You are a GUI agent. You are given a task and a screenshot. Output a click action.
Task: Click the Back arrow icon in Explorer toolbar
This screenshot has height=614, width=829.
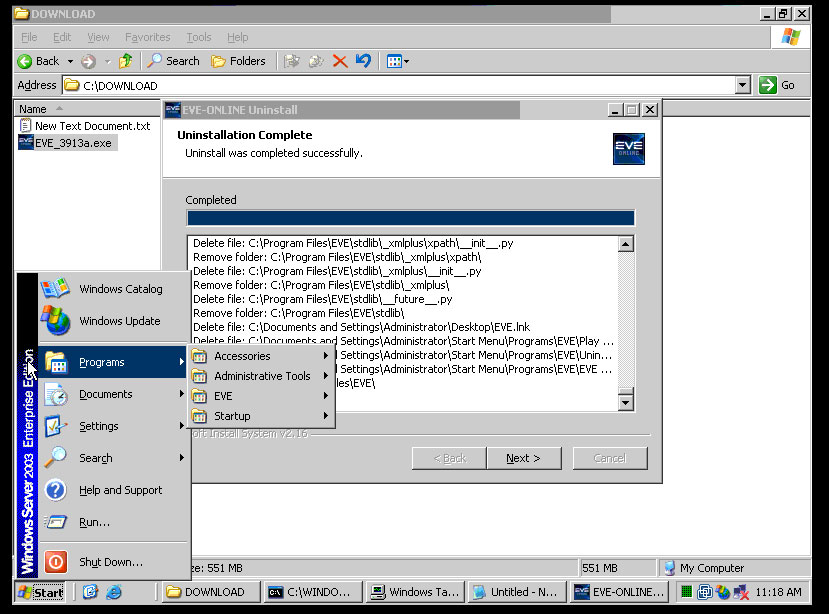click(x=24, y=61)
